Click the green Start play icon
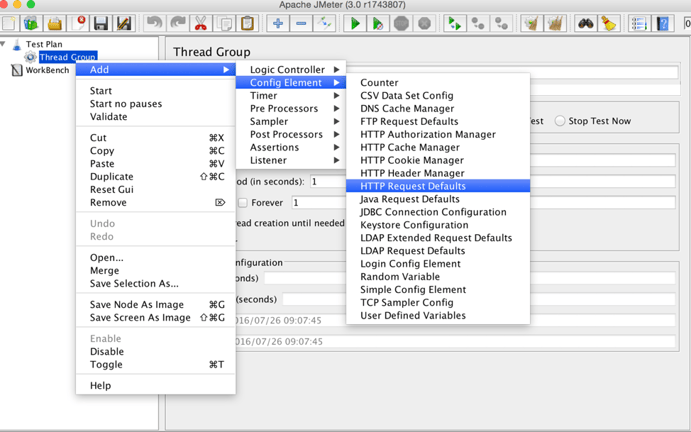 [x=355, y=23]
